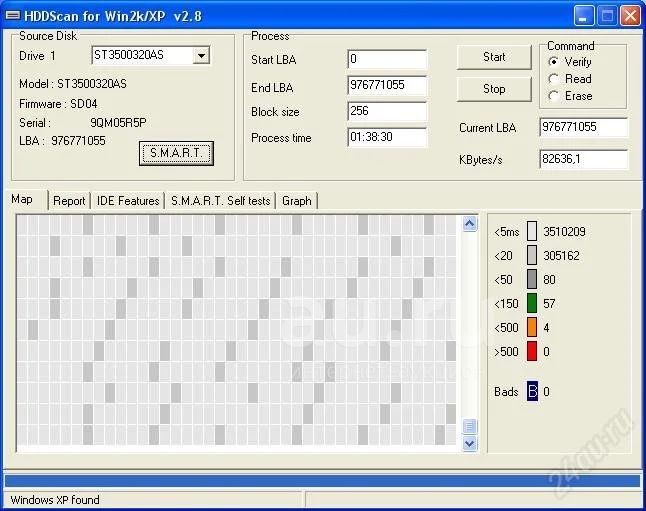Image resolution: width=646 pixels, height=511 pixels.
Task: Open the S.M.A.R.T. Self tests tab
Action: point(220,201)
